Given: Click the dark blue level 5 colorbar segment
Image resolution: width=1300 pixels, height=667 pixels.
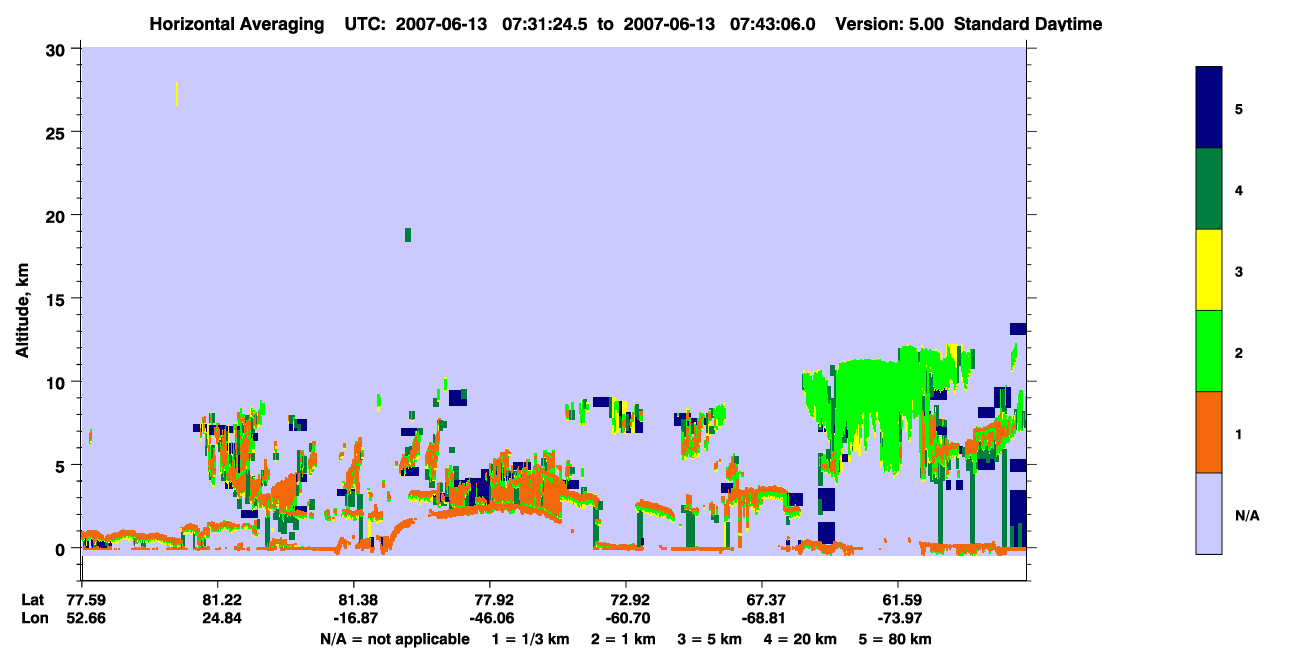Looking at the screenshot, I should point(1208,107).
